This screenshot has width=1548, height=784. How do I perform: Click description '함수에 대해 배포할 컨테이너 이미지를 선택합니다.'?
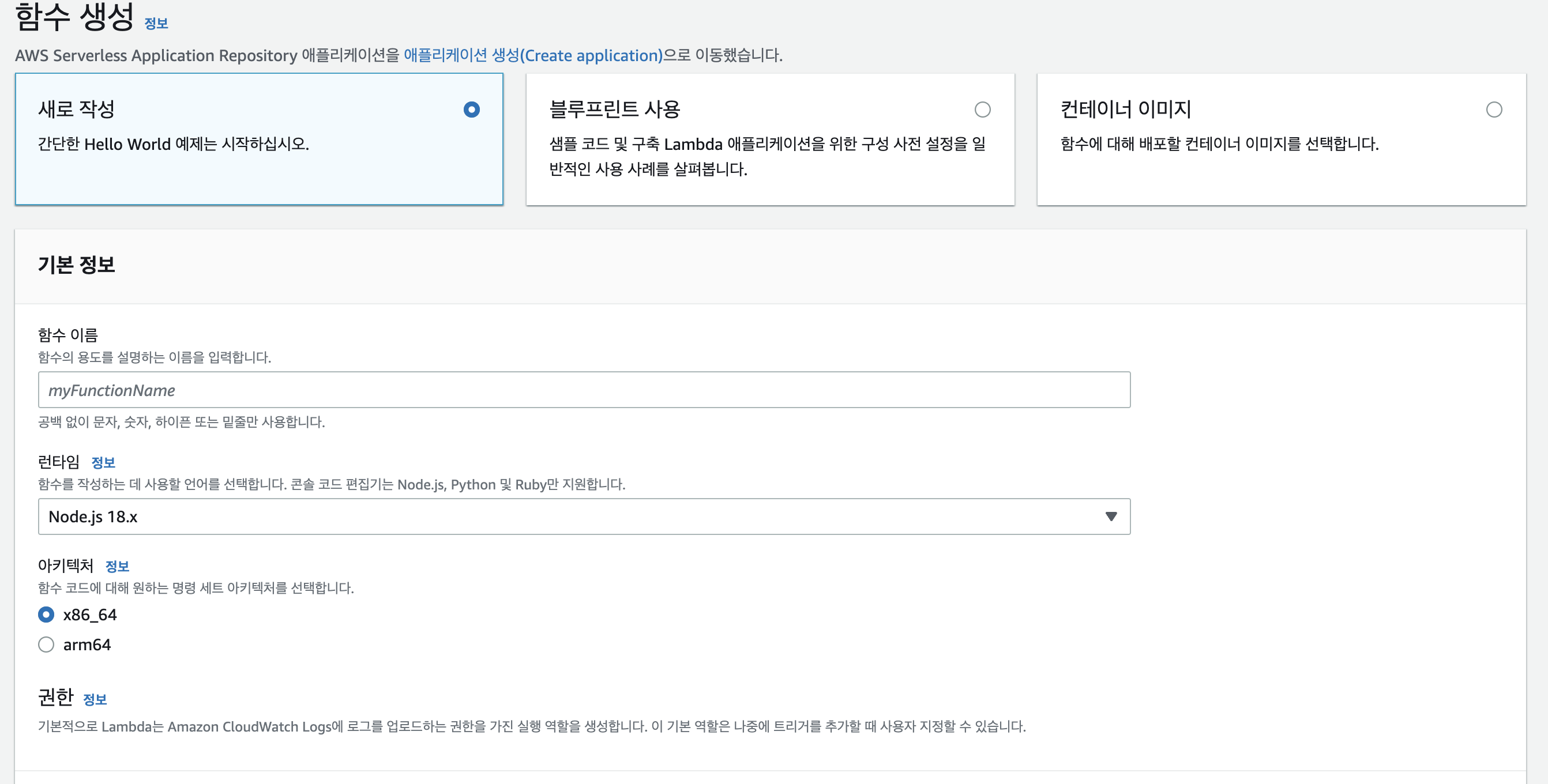[1219, 144]
